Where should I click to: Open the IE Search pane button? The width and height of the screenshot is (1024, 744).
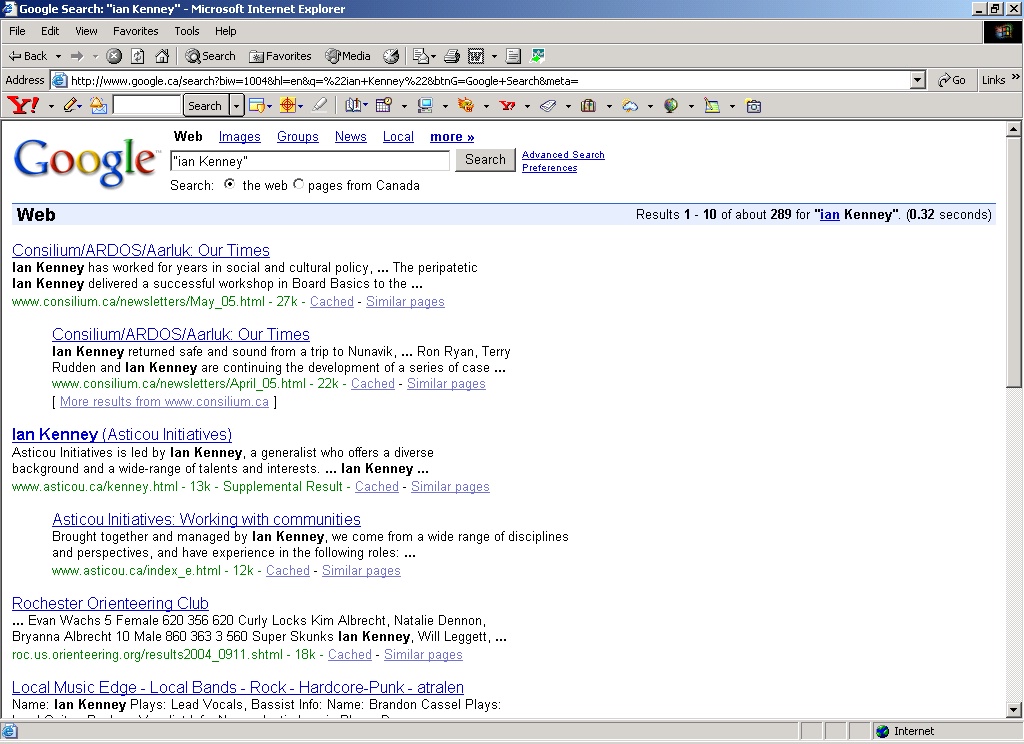[x=210, y=56]
